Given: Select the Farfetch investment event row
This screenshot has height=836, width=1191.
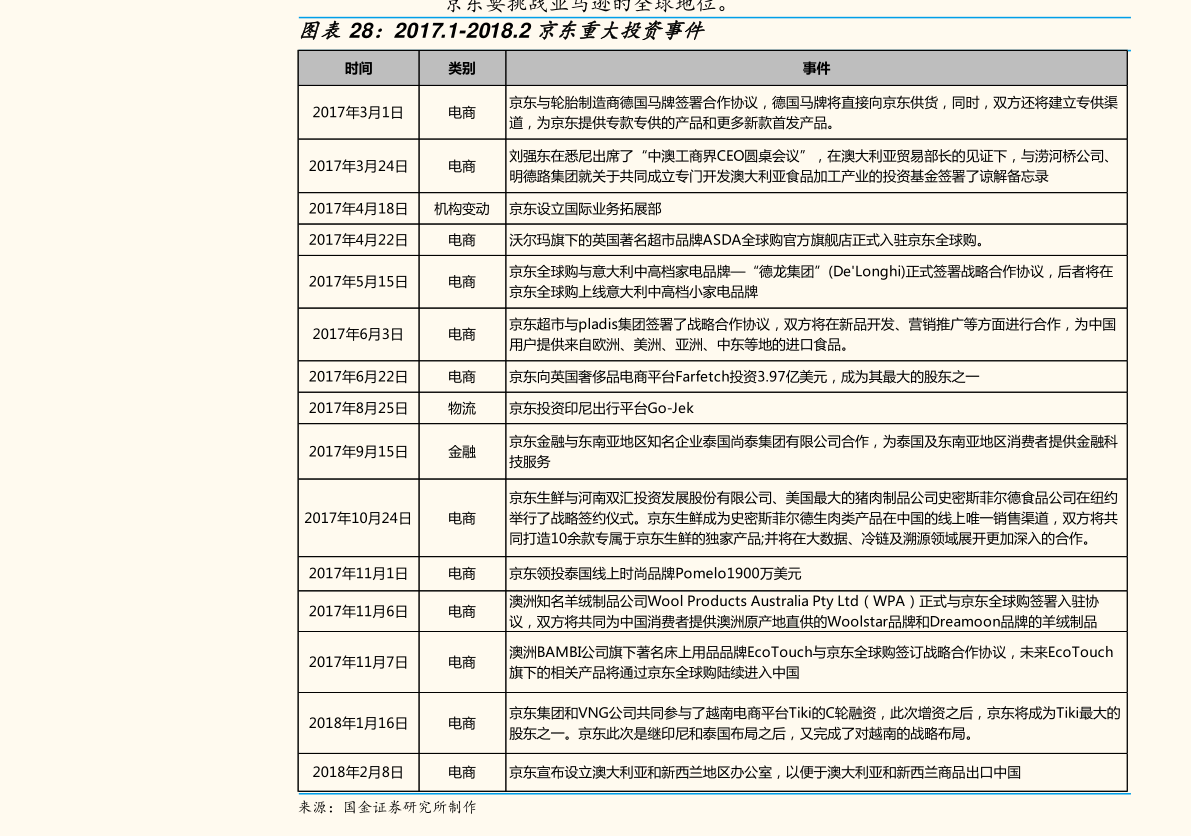Looking at the screenshot, I should coord(712,377).
